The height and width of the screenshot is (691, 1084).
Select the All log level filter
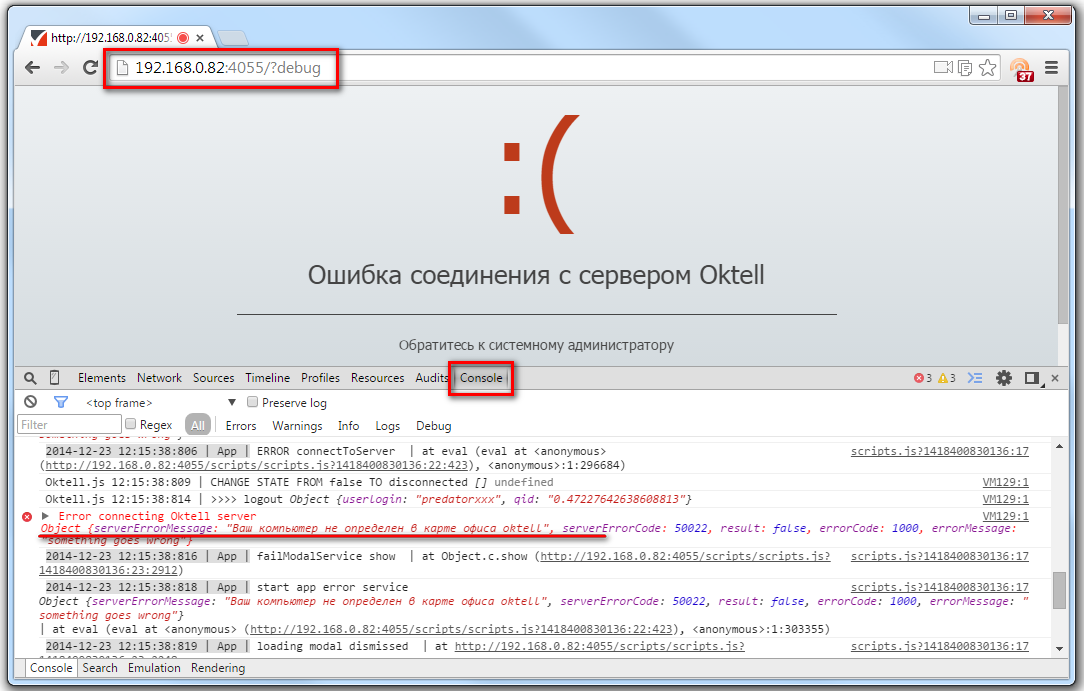click(198, 425)
